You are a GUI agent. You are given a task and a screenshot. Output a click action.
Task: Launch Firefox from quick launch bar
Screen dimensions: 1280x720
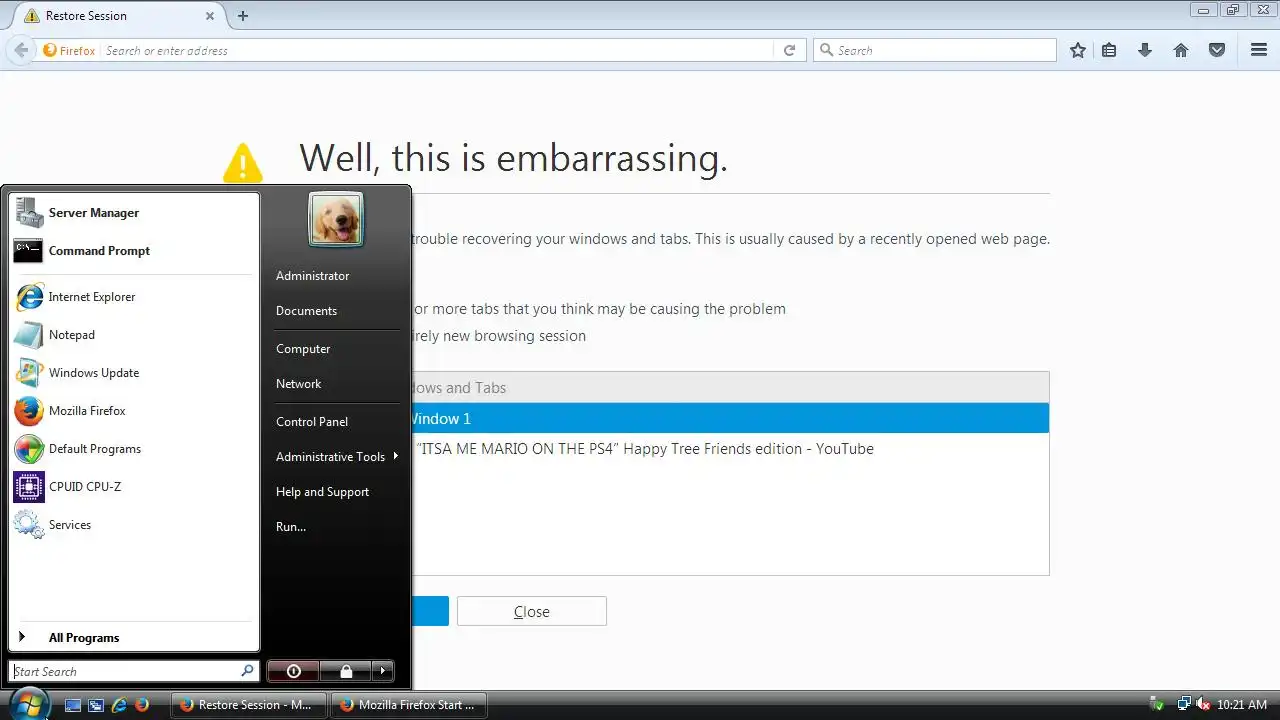click(142, 705)
